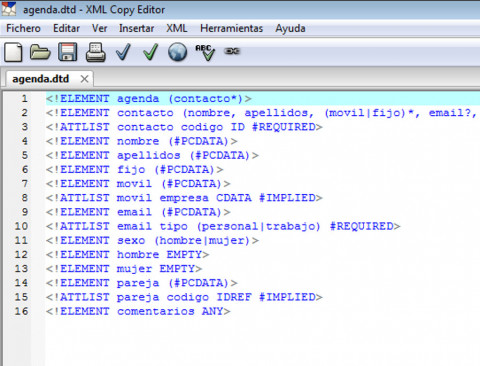The width and height of the screenshot is (480, 366).
Task: Run the ABC spelling check icon
Action: click(205, 52)
